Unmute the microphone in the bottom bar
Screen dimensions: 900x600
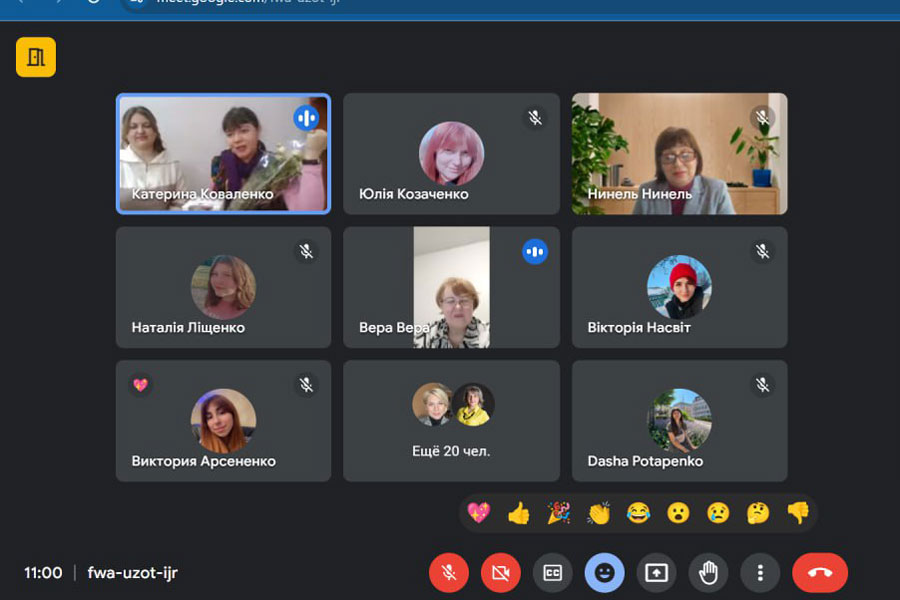pos(449,572)
